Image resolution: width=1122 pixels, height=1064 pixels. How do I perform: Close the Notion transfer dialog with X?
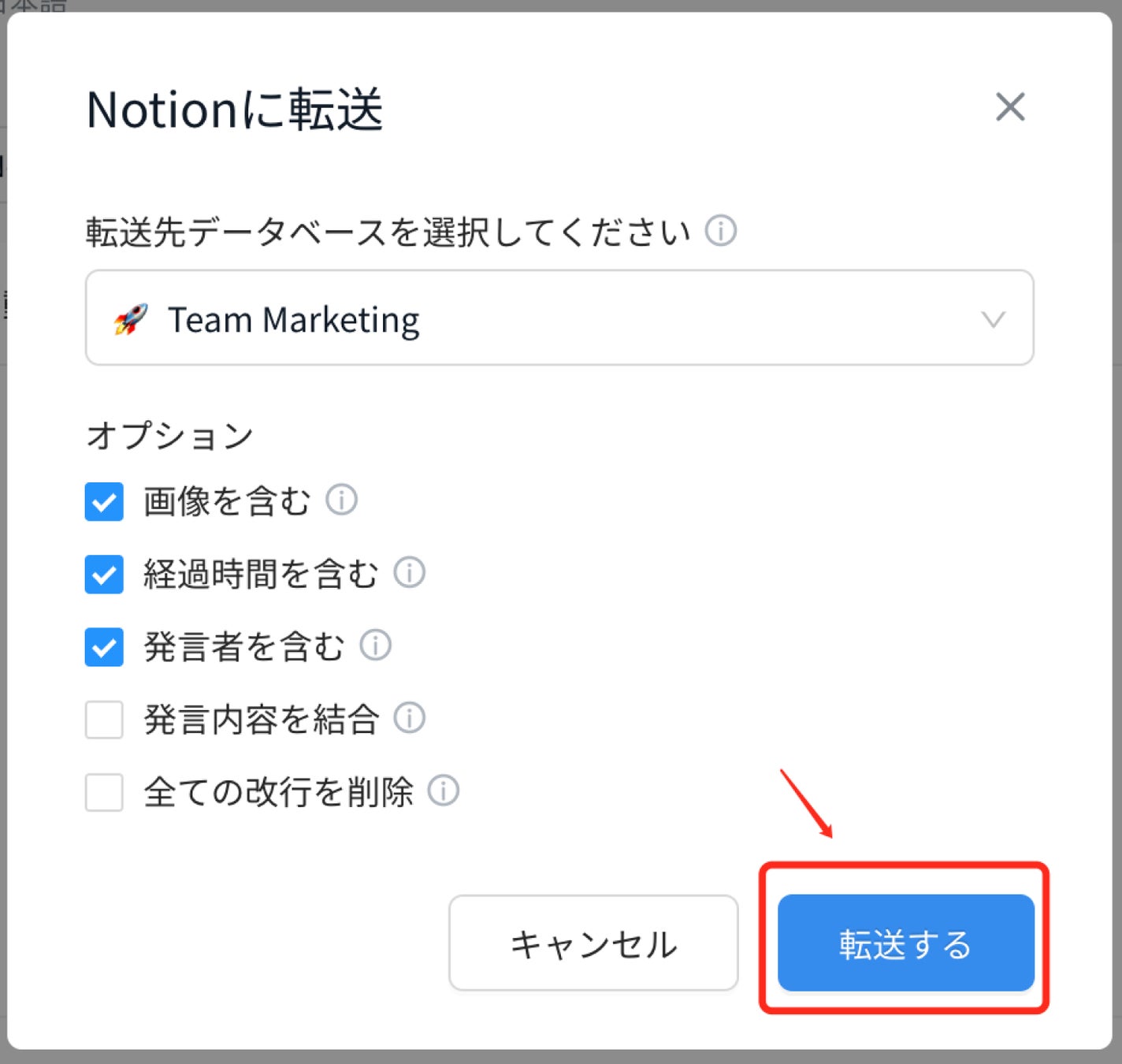point(1009,107)
